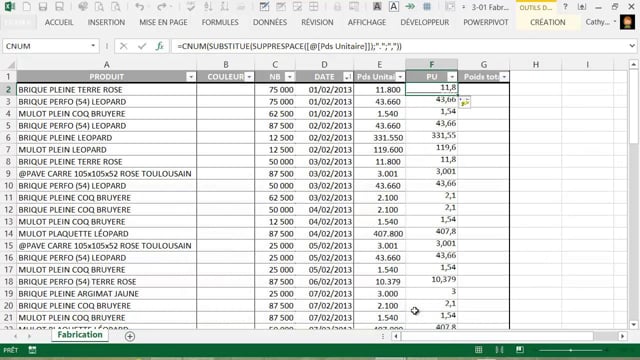Open the Poids total filter dropdown
The width and height of the screenshot is (640, 360).
tap(504, 77)
